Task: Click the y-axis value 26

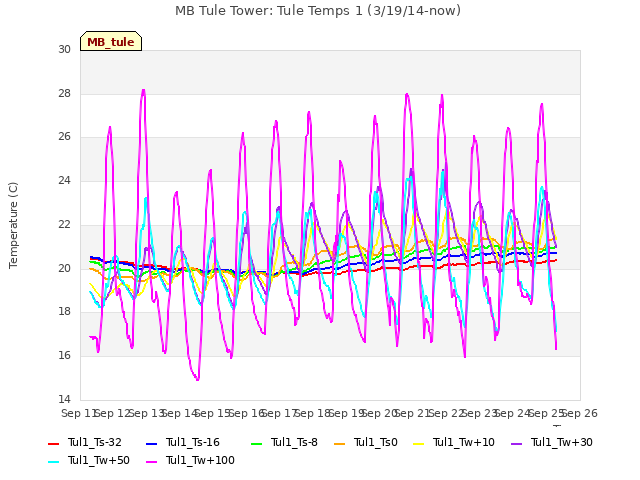Action: [64, 136]
